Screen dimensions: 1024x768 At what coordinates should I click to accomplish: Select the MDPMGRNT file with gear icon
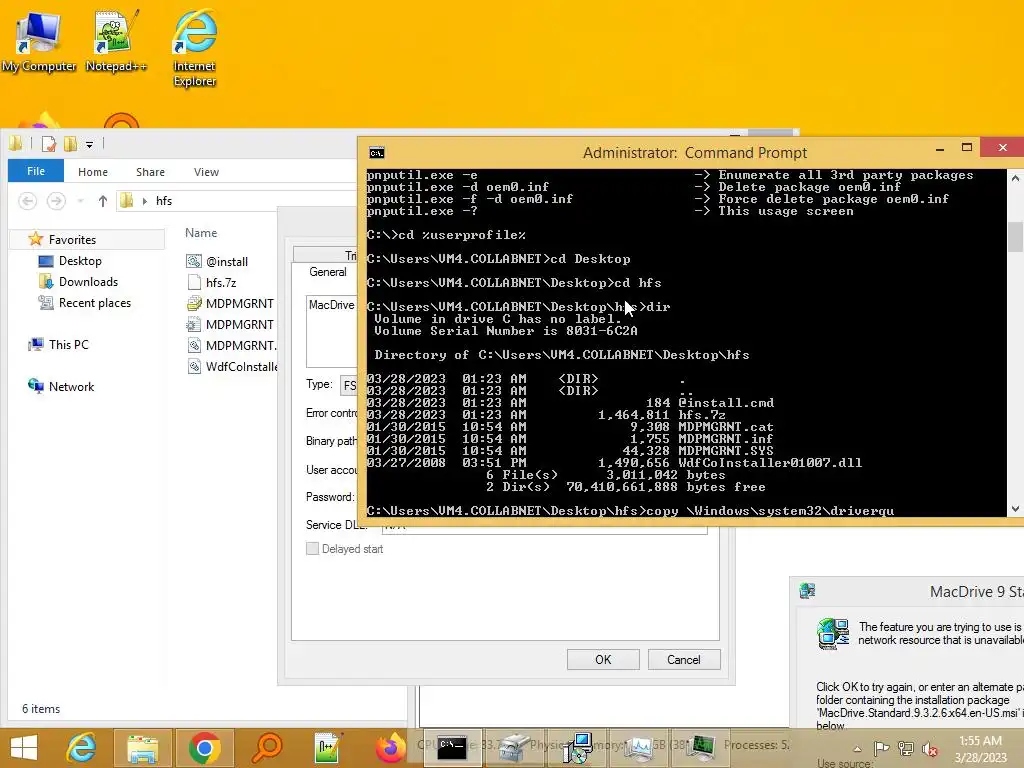pyautogui.click(x=240, y=324)
